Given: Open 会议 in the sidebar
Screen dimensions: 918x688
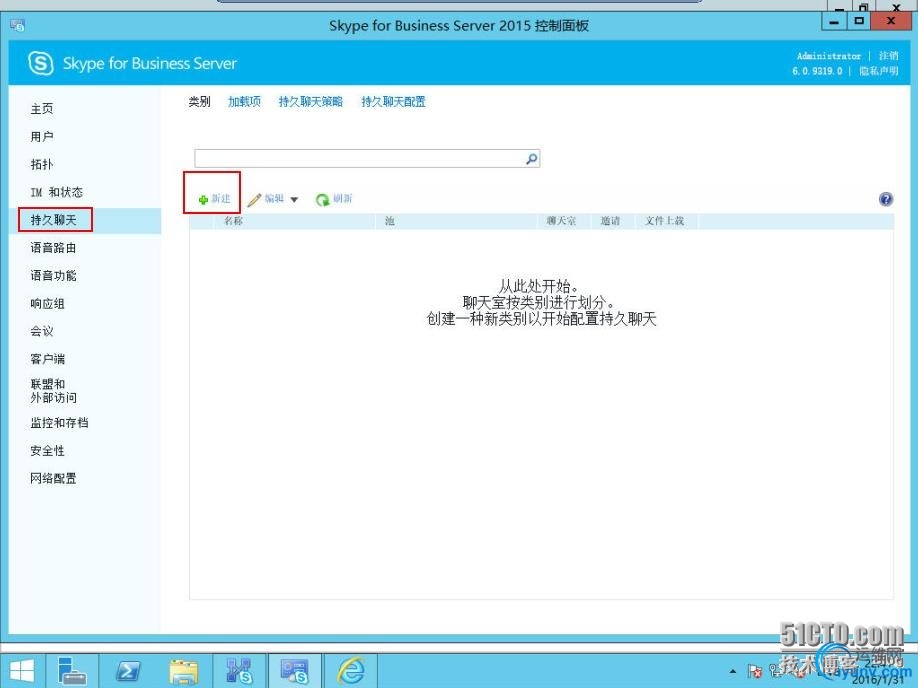Looking at the screenshot, I should pos(42,331).
